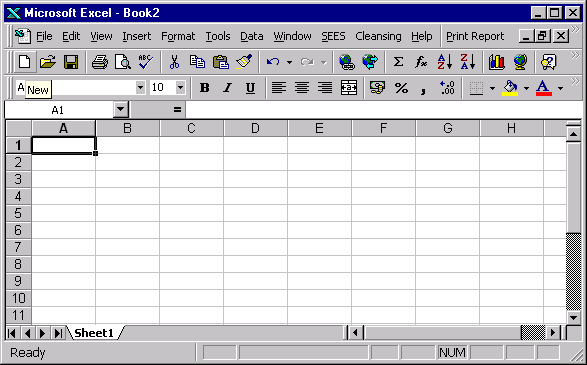Screen dimensions: 587x365
Task: Open the Borders dropdown arrow
Action: (492, 88)
